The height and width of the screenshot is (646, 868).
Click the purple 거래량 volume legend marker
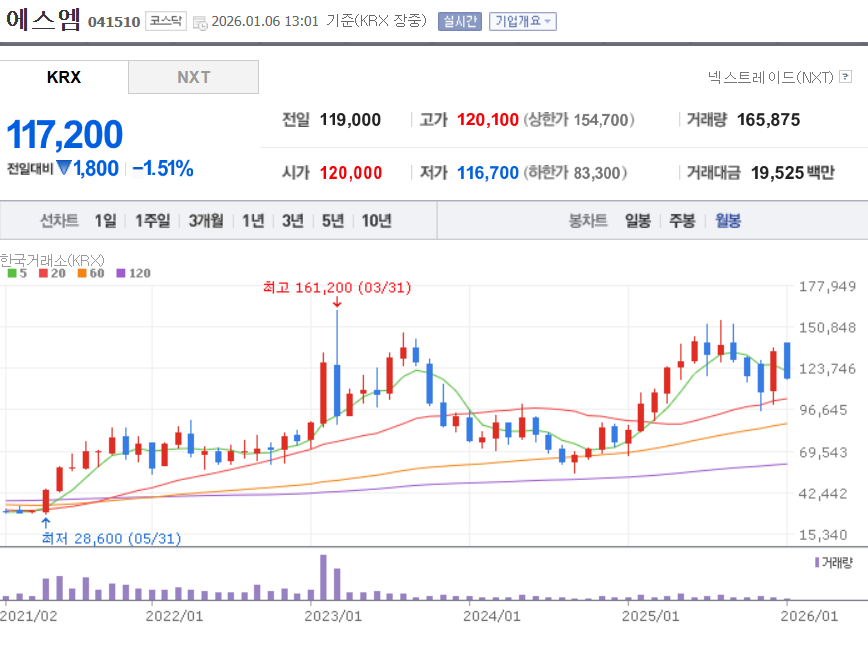click(817, 562)
